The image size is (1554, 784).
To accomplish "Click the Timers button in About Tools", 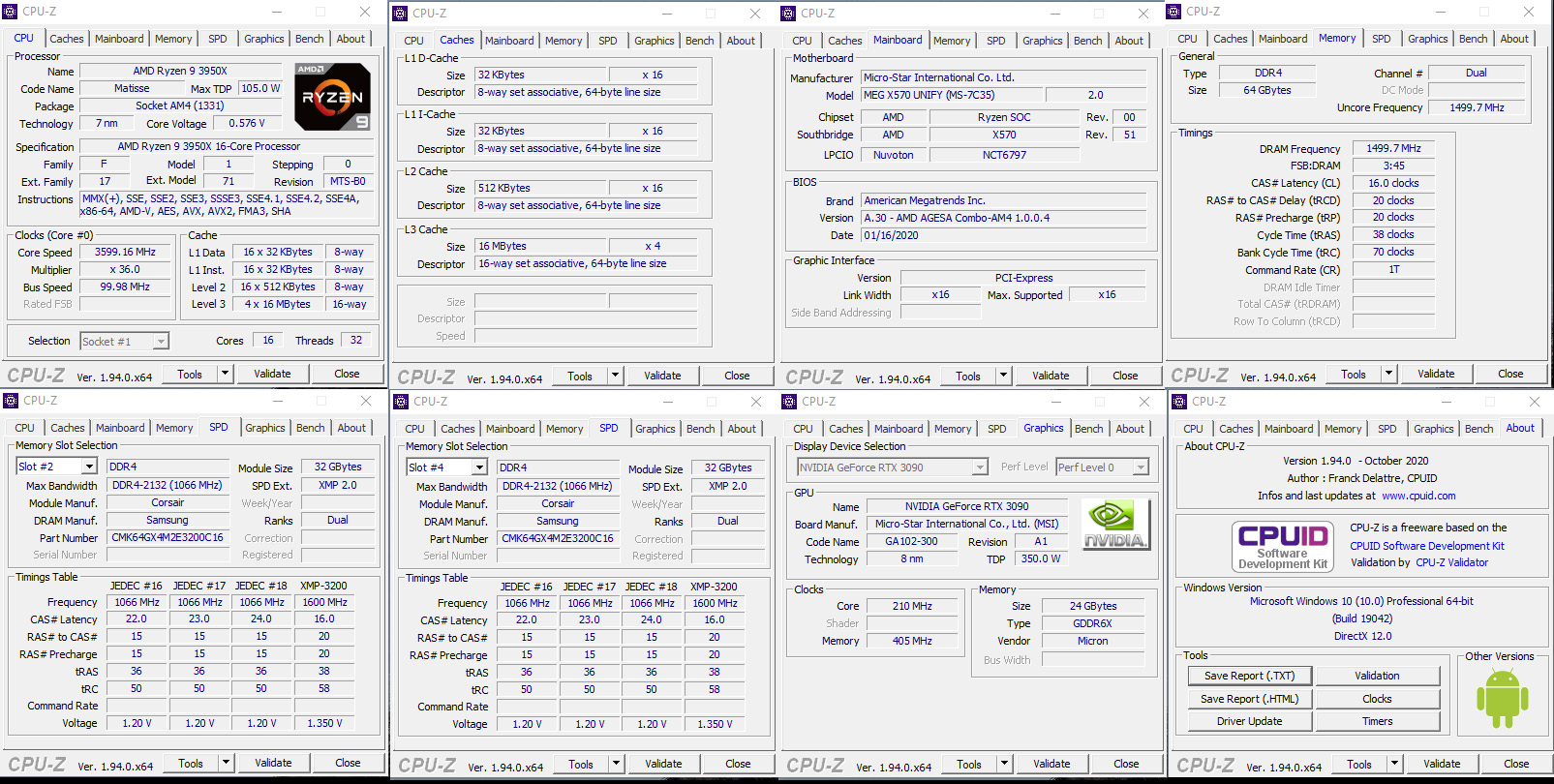I will coord(1378,721).
